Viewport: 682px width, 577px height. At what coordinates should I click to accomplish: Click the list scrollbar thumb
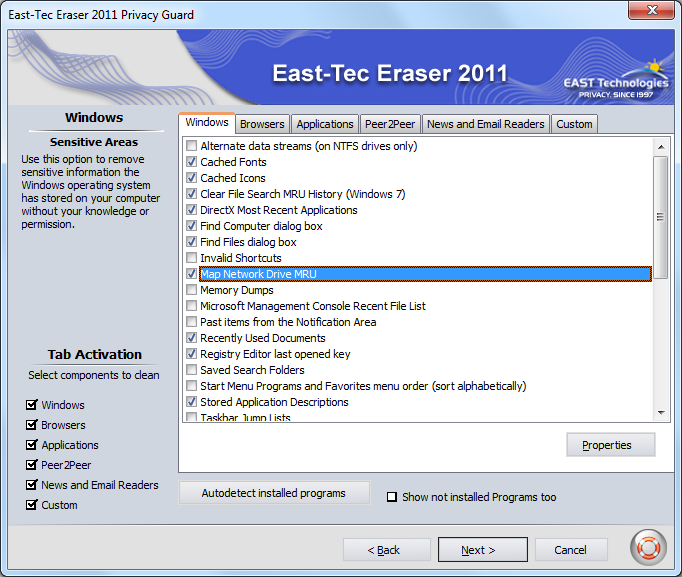[661, 217]
